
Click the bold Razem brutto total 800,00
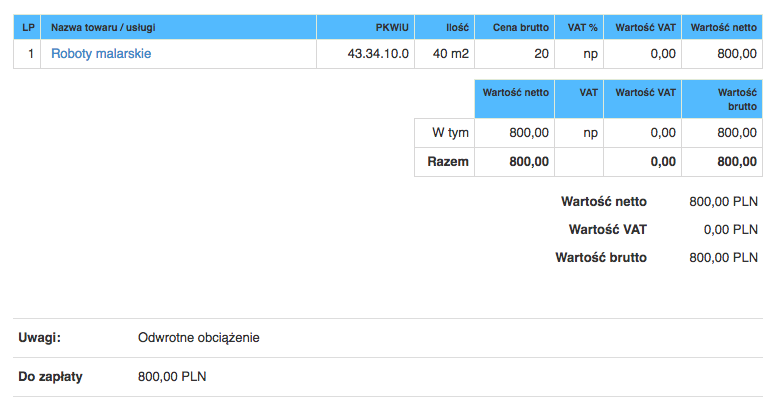(737, 162)
